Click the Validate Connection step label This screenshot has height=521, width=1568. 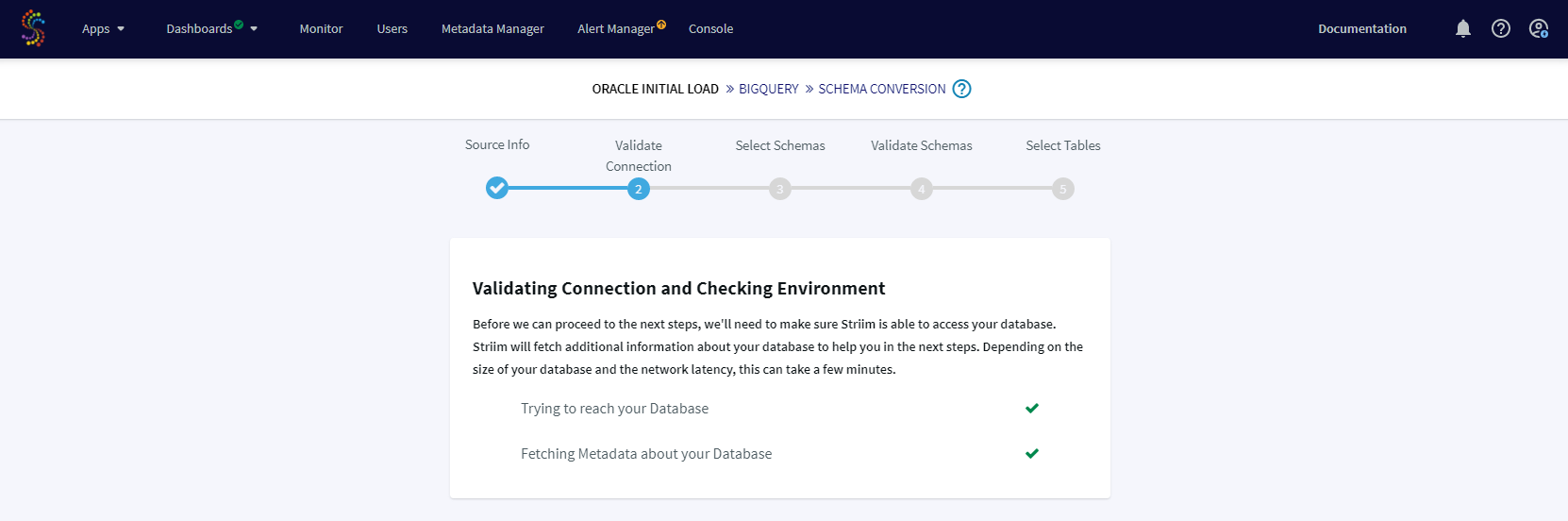coord(639,156)
